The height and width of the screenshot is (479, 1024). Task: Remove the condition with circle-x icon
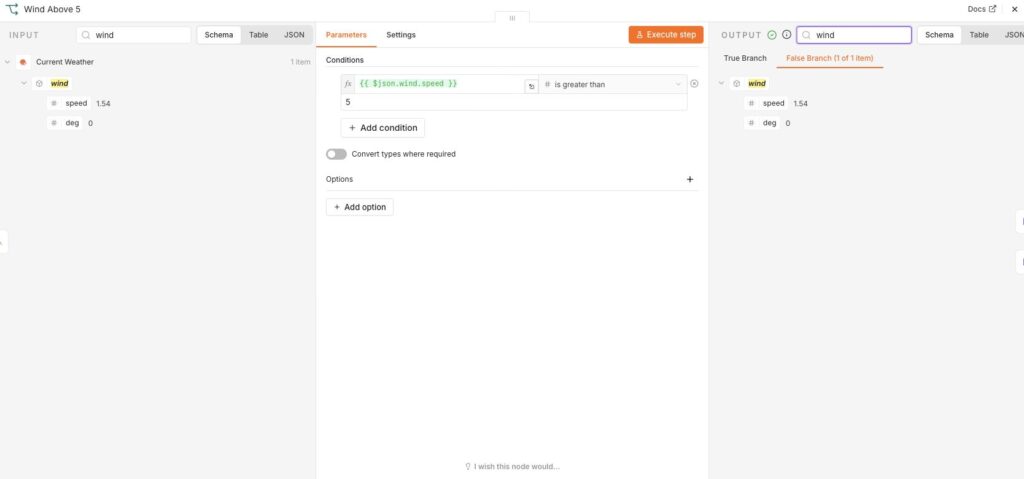tap(694, 84)
